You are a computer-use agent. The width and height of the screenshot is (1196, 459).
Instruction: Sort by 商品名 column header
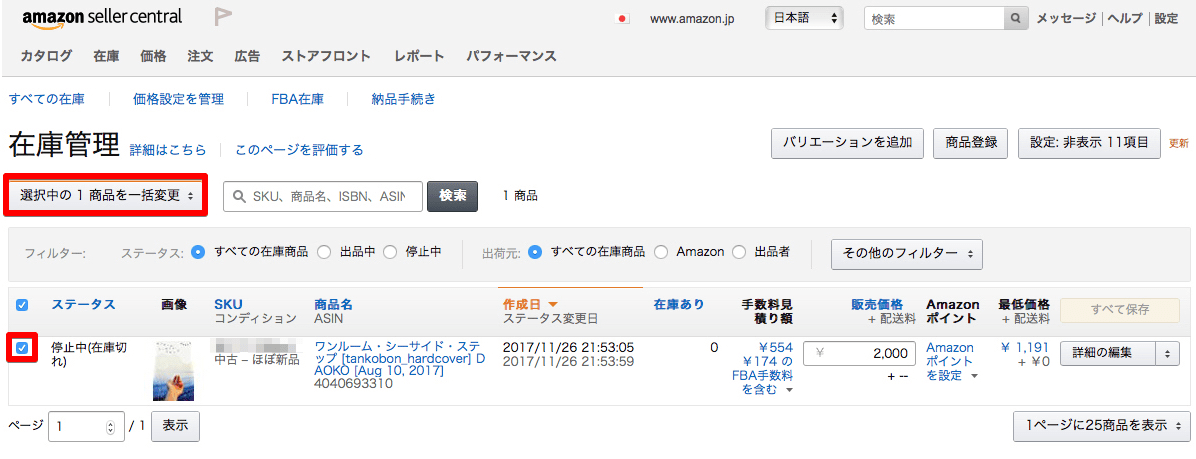[333, 304]
